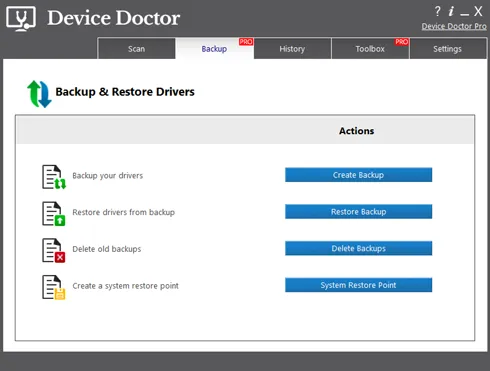Click the "Backup your drivers" text
490x371 pixels.
coord(108,176)
